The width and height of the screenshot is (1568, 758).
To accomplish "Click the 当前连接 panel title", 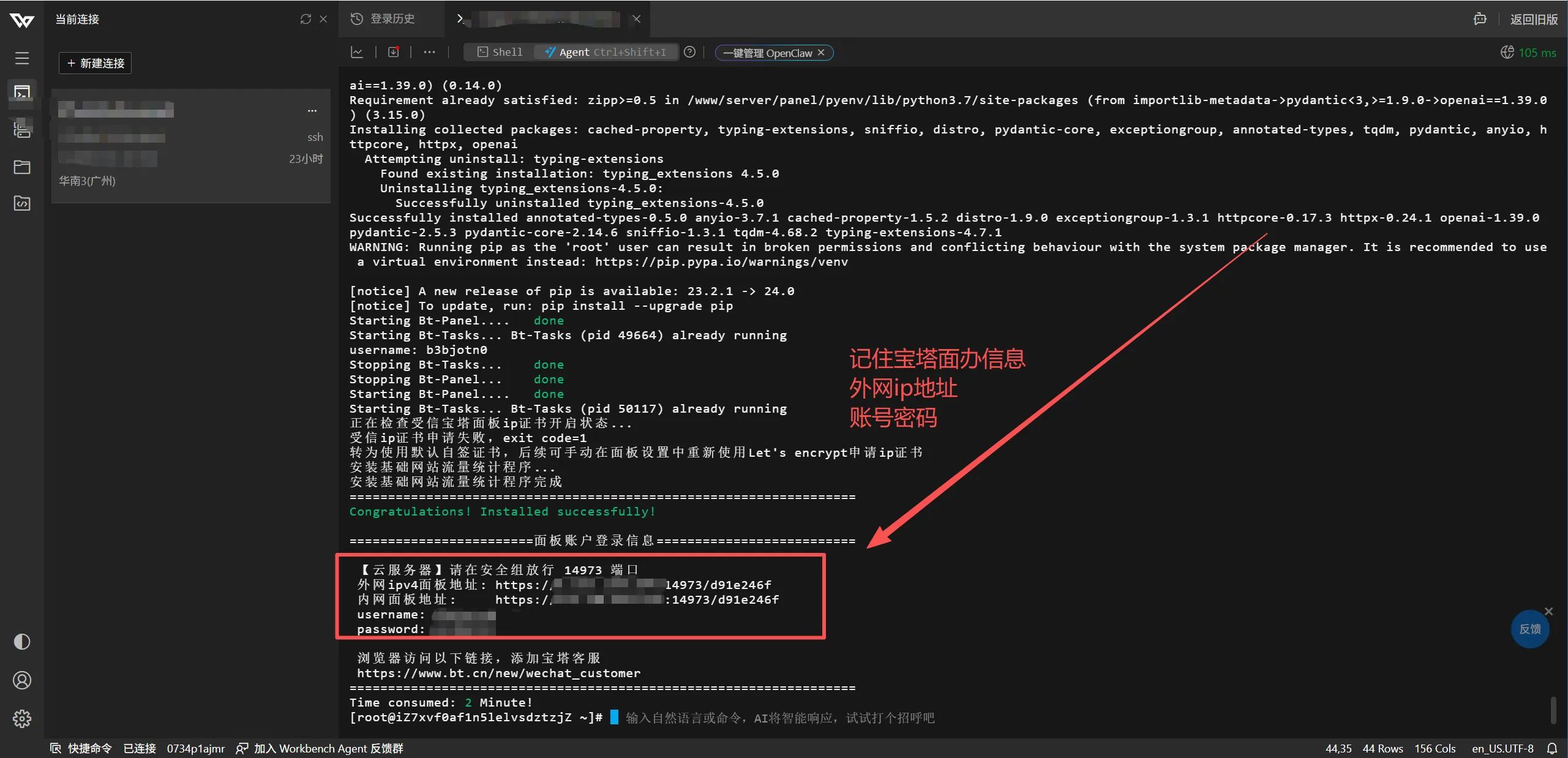I will 77,19.
